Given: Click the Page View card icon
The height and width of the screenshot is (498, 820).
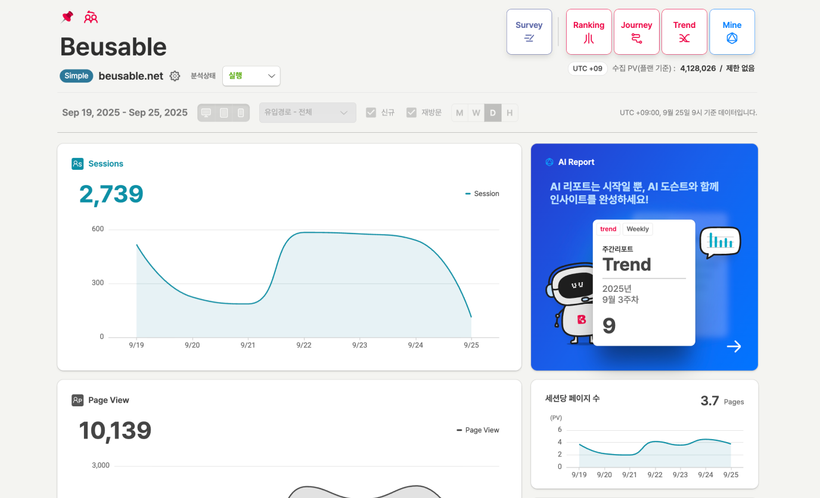Looking at the screenshot, I should tap(77, 400).
